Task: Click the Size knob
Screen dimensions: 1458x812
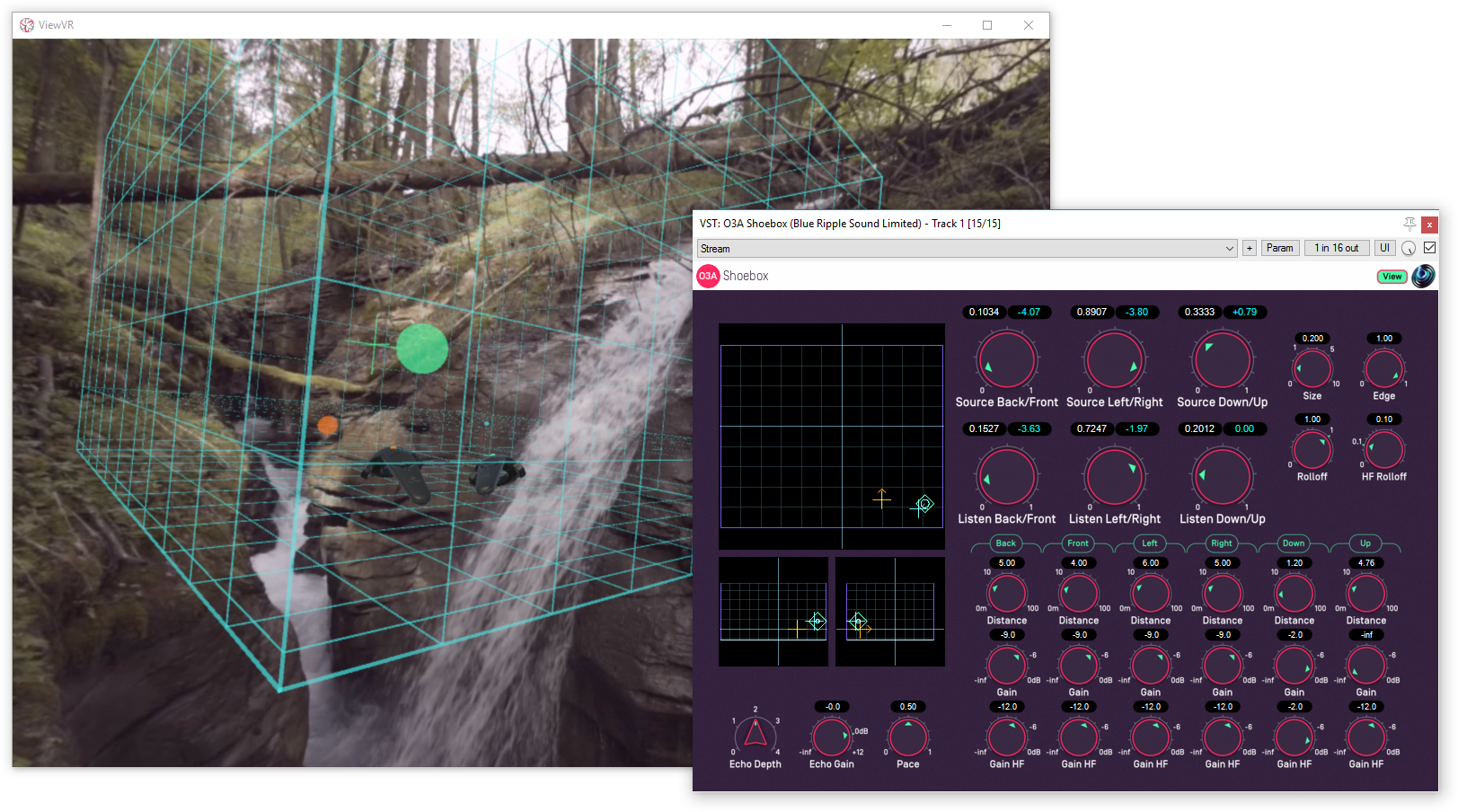Action: pos(1312,368)
